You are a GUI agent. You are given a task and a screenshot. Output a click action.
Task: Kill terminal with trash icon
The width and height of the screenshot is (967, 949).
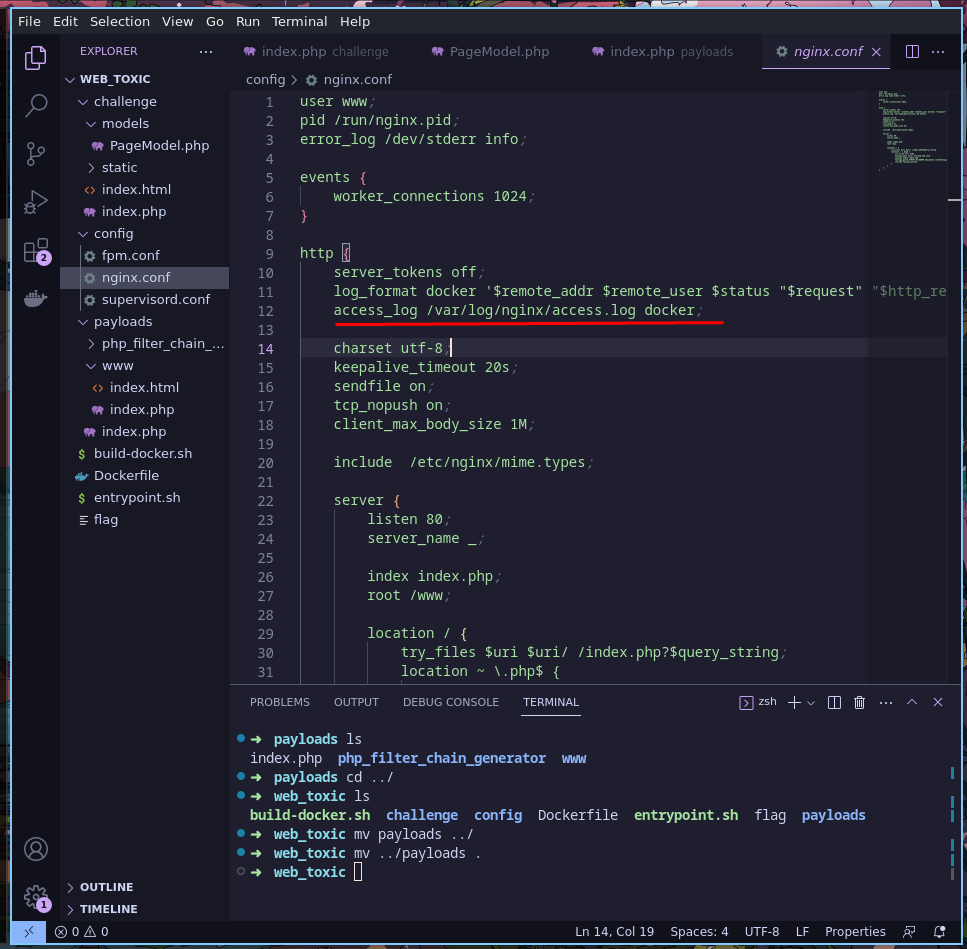pos(859,703)
